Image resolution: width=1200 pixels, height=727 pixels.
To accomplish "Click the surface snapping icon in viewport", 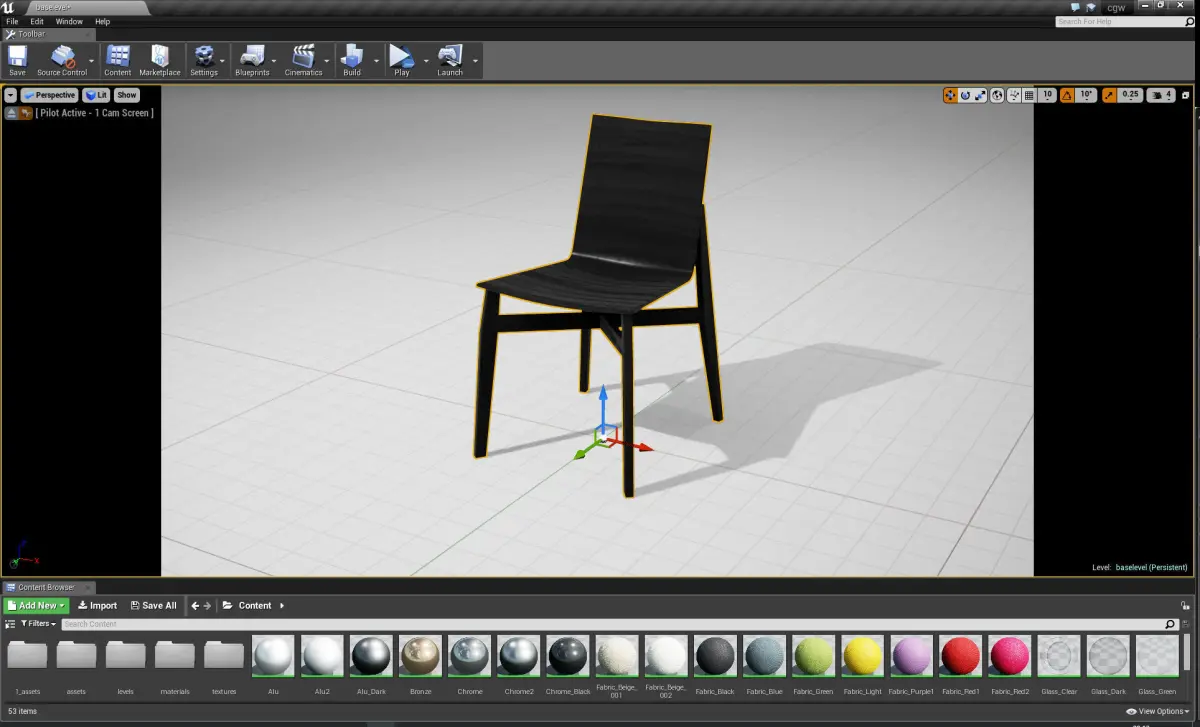I will point(1014,95).
